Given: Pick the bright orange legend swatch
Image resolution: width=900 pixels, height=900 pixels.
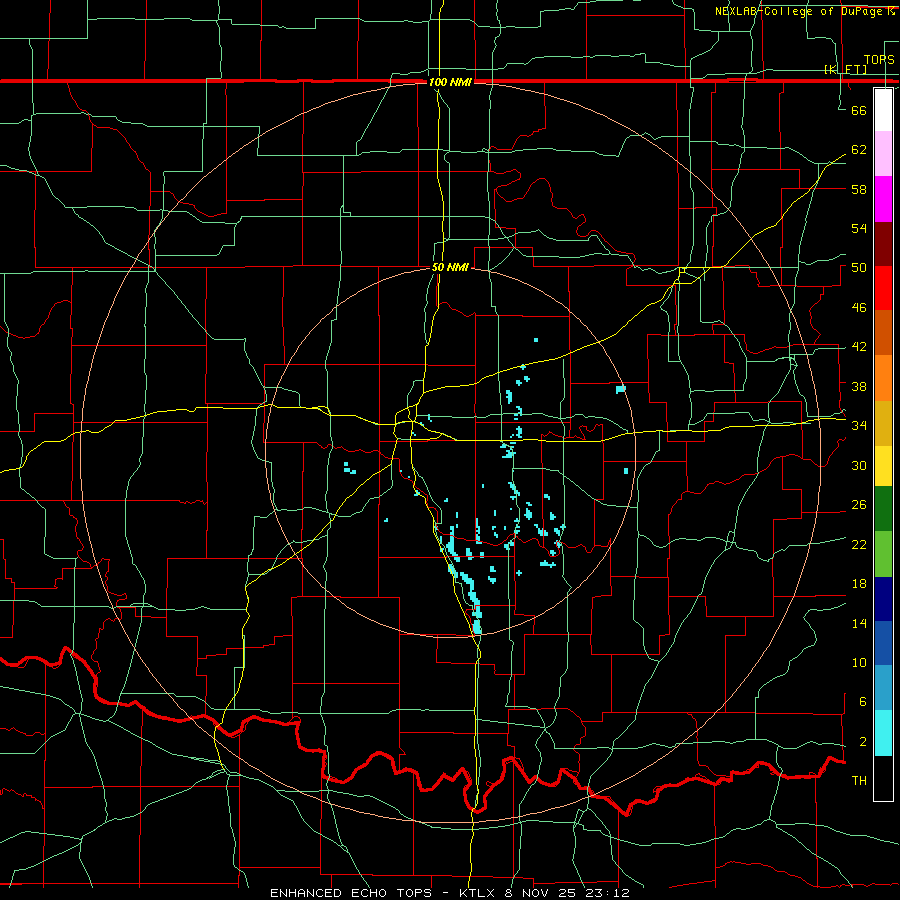Looking at the screenshot, I should click(x=883, y=378).
